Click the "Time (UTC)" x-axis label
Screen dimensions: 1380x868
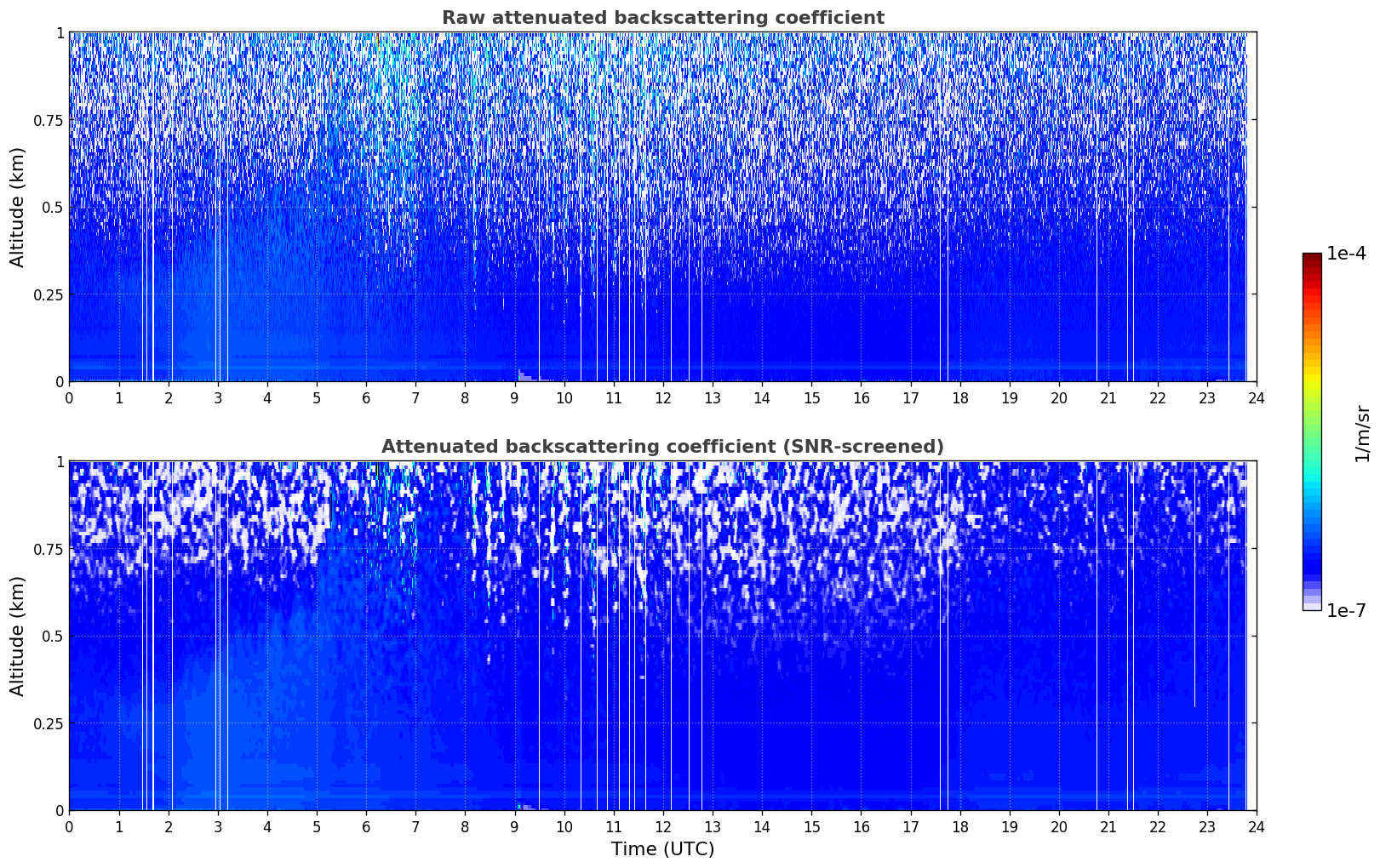pos(662,849)
